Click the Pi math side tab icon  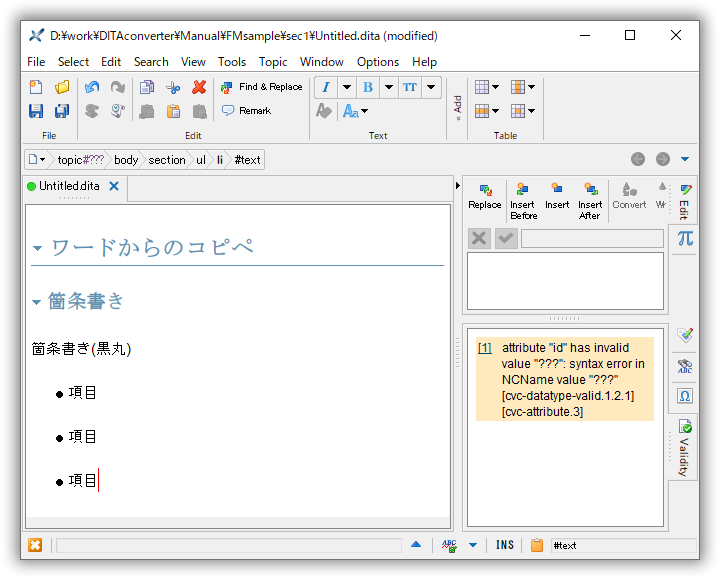pos(685,239)
